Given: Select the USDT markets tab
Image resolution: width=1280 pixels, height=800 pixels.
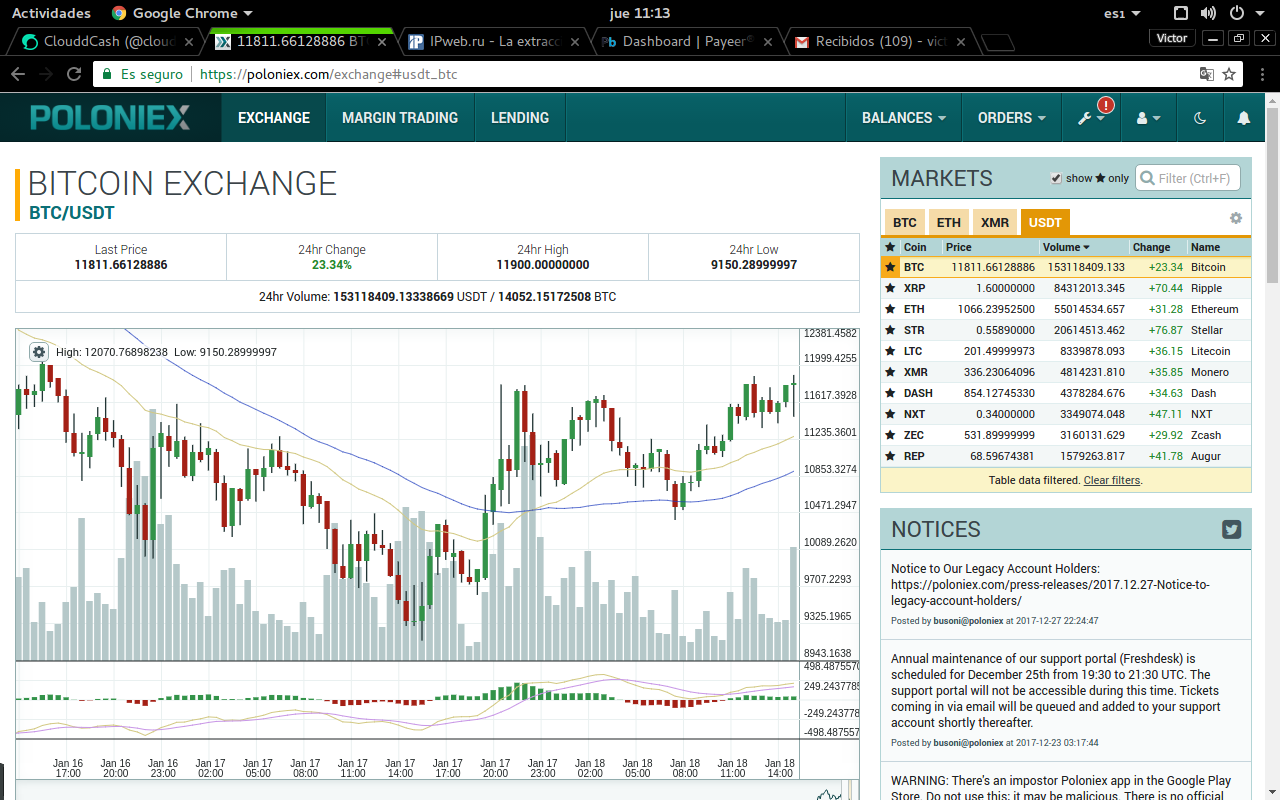Looking at the screenshot, I should [x=1046, y=222].
